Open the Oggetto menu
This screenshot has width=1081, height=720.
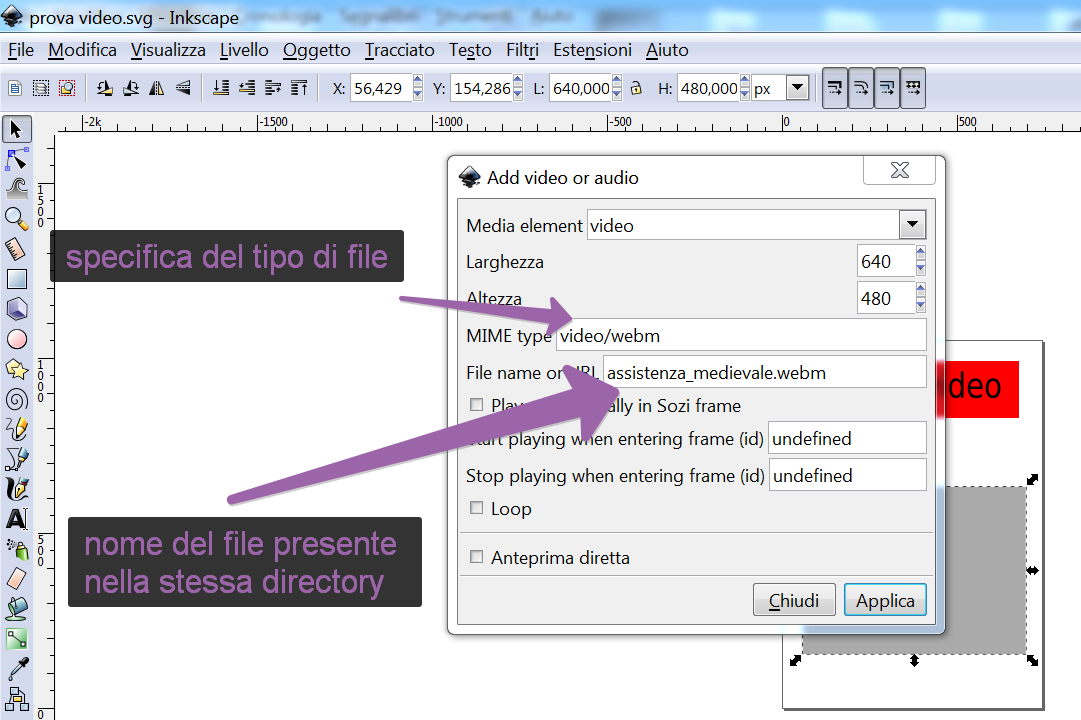[x=316, y=50]
